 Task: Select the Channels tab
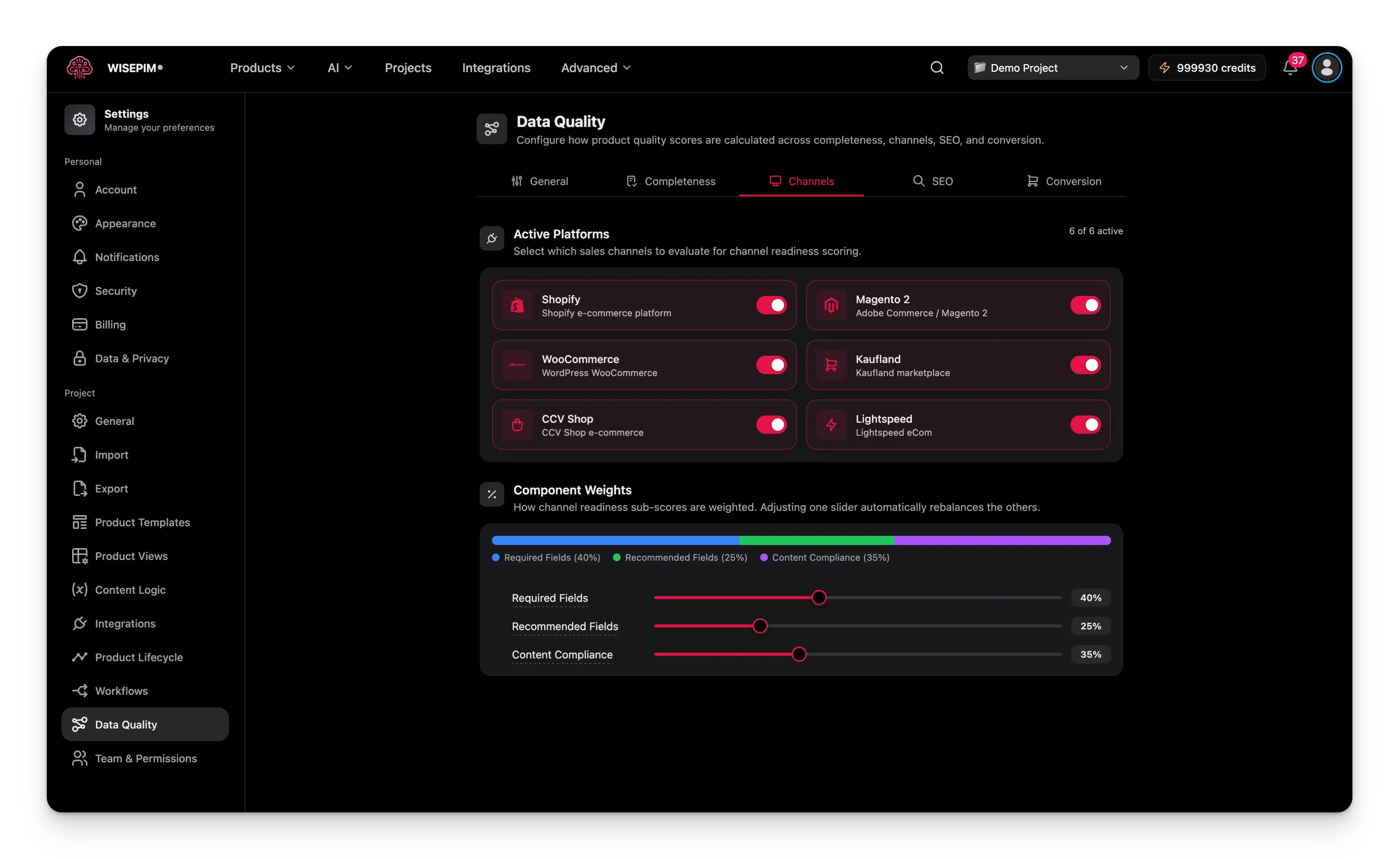801,181
